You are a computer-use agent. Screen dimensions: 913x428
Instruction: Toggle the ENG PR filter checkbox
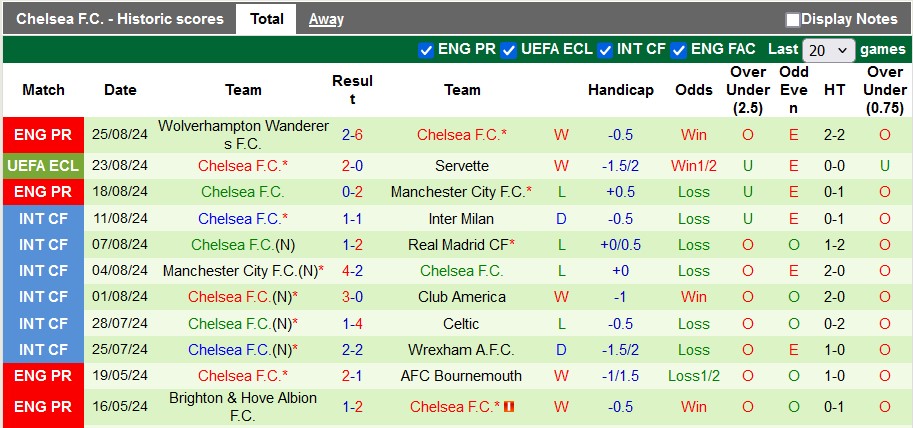[427, 49]
